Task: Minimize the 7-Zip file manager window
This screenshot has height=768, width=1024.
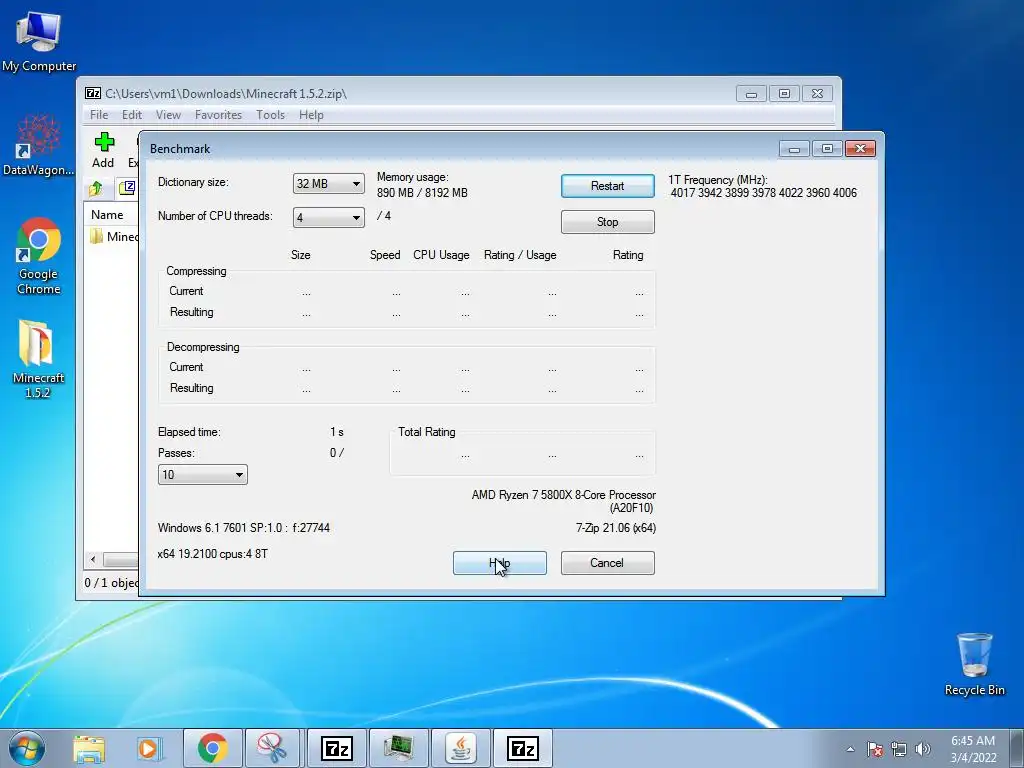Action: 751,94
